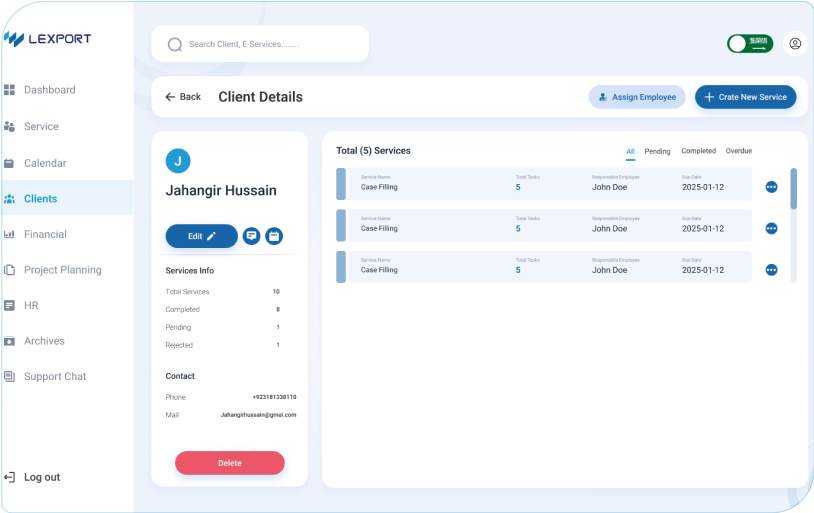The image size is (814, 513).
Task: Open Support Chat in the sidebar
Action: pos(55,377)
